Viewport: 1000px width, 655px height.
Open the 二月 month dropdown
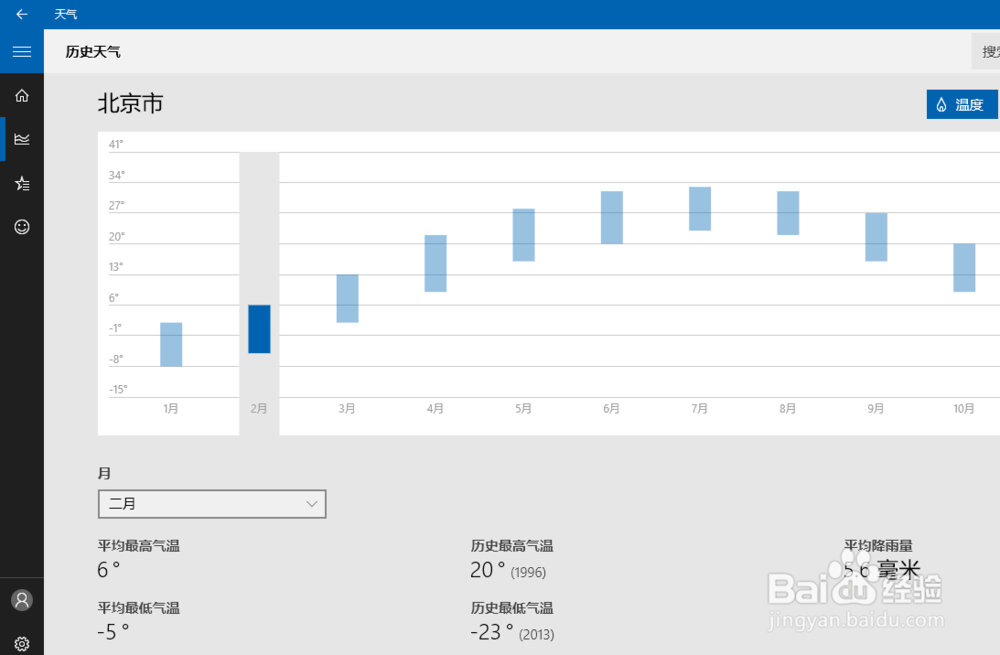211,504
